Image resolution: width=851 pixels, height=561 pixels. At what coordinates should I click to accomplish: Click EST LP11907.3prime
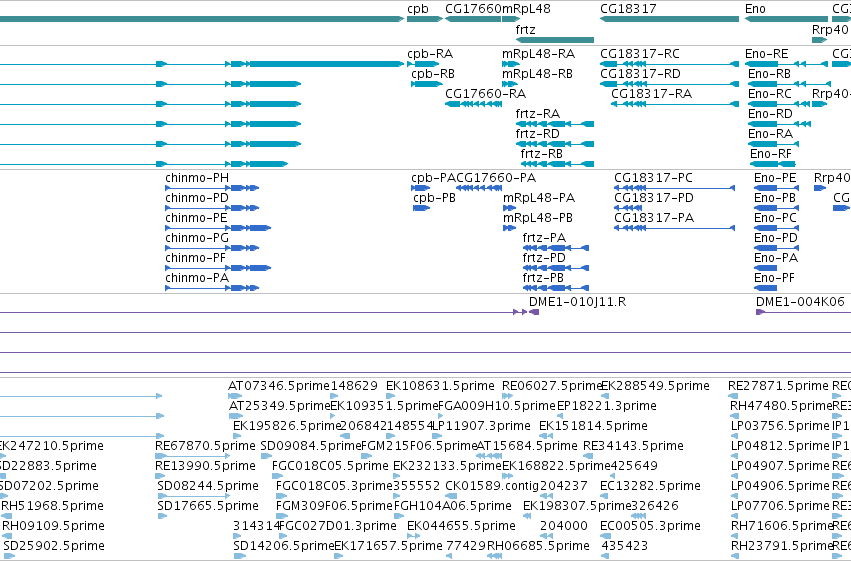tap(437, 436)
